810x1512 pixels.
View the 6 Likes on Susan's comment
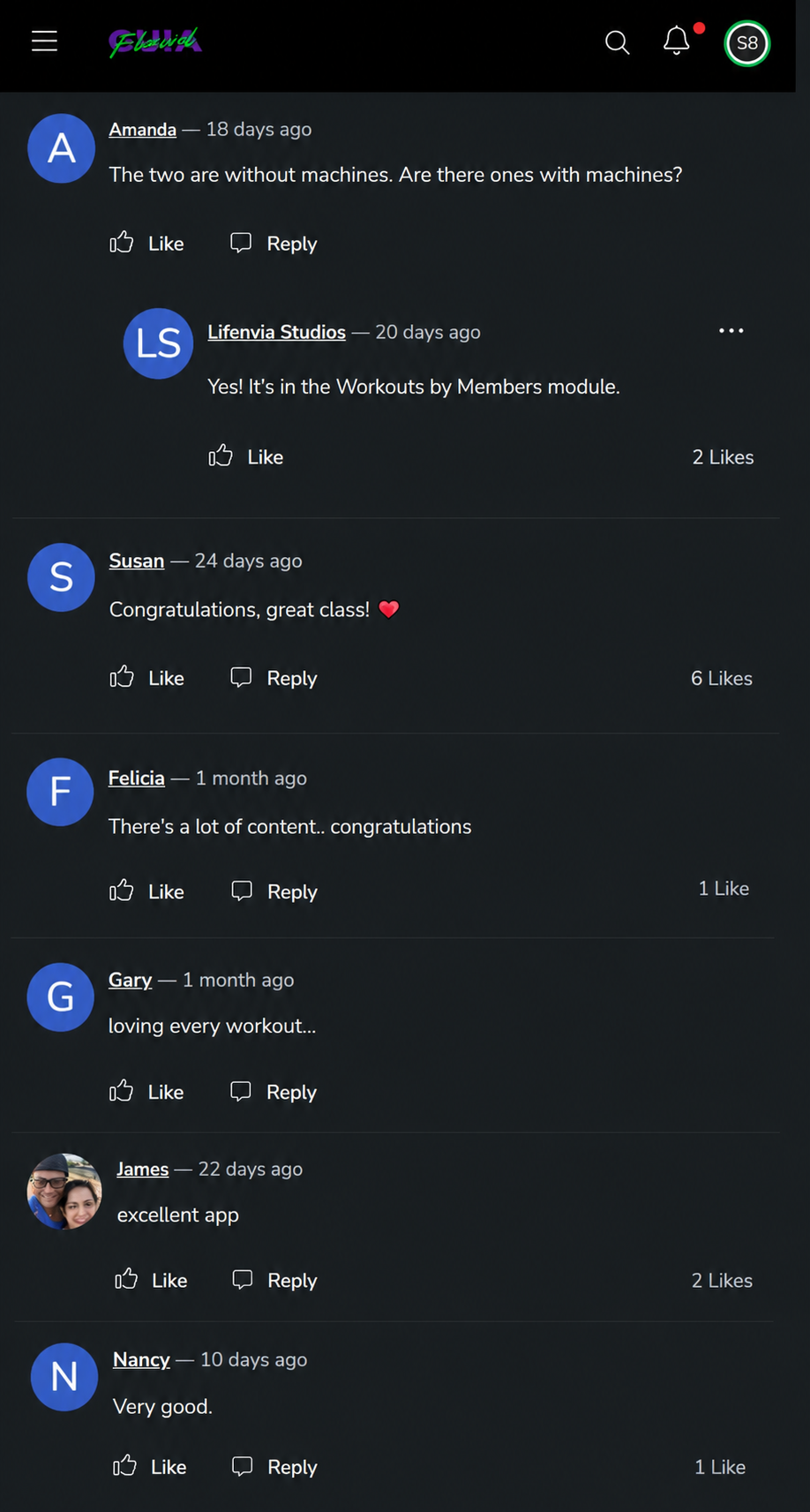pos(722,678)
